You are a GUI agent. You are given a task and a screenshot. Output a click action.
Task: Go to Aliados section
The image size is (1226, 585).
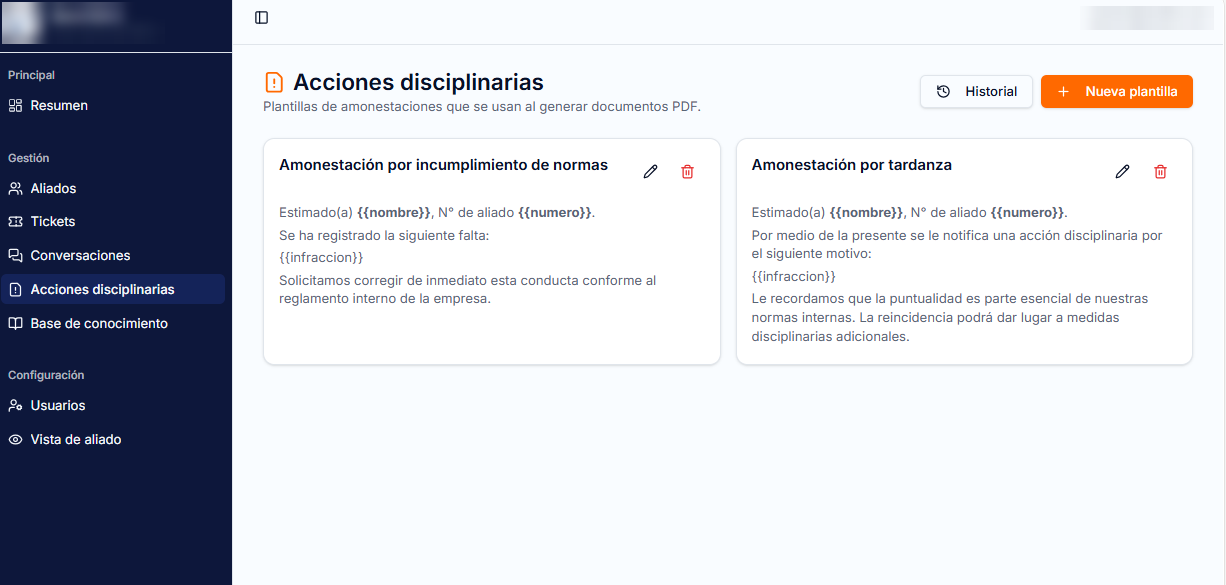pos(113,188)
